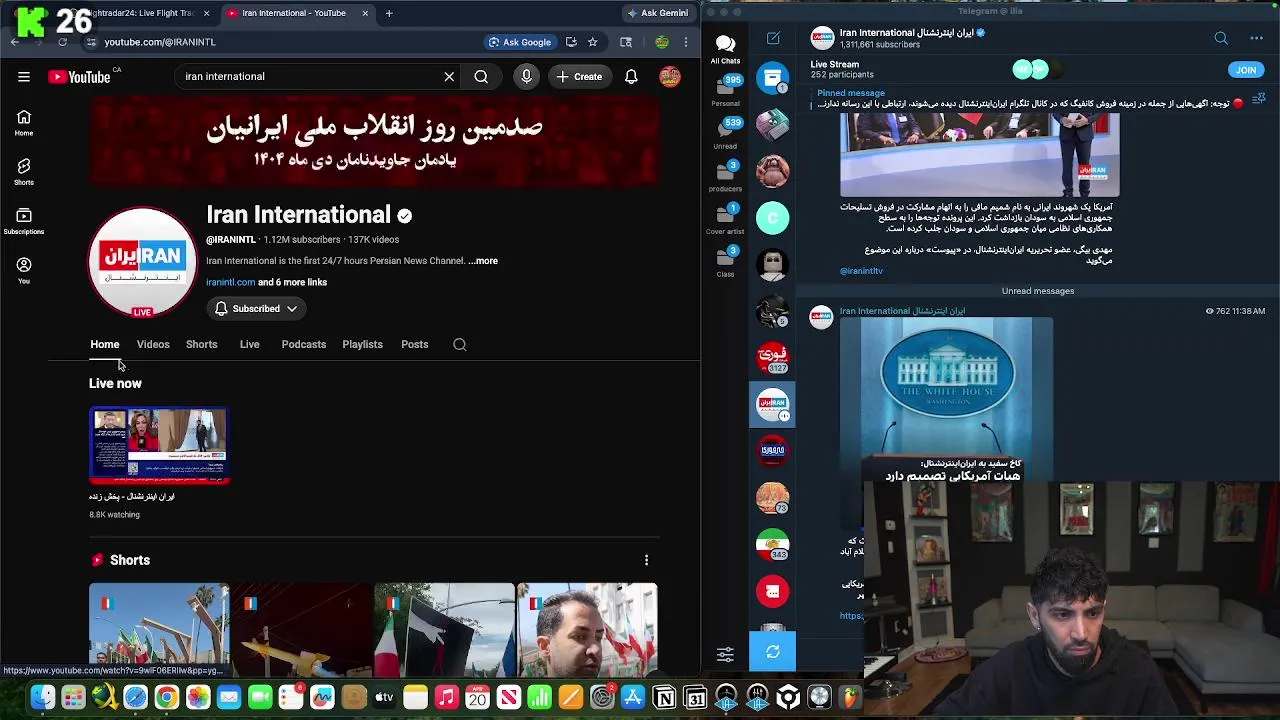Click the Chrome address bar URL
The image size is (1280, 720).
click(160, 42)
